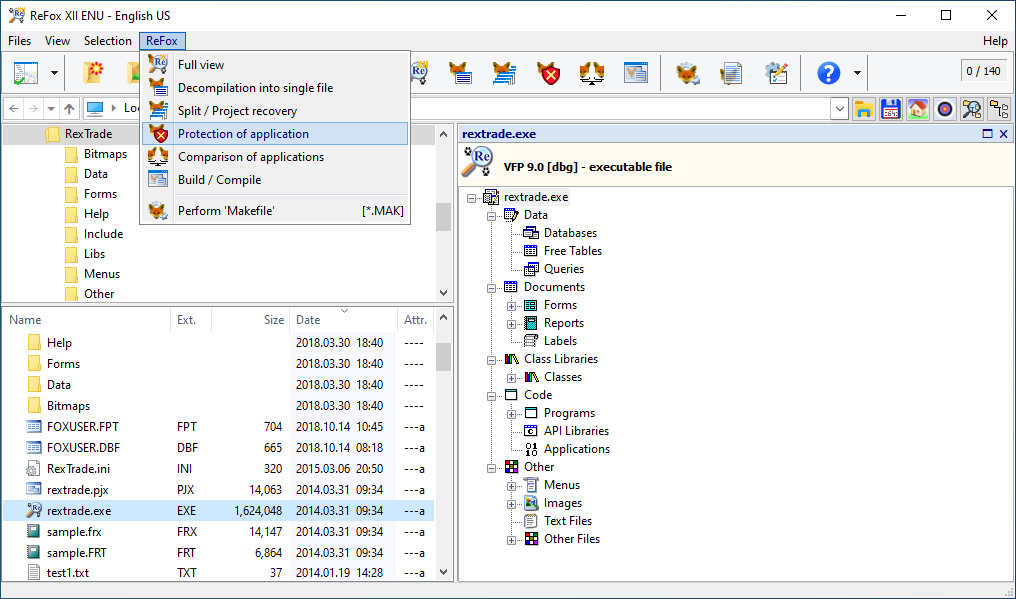Image resolution: width=1016 pixels, height=599 pixels.
Task: Expand the Images tree node
Action: (x=511, y=504)
